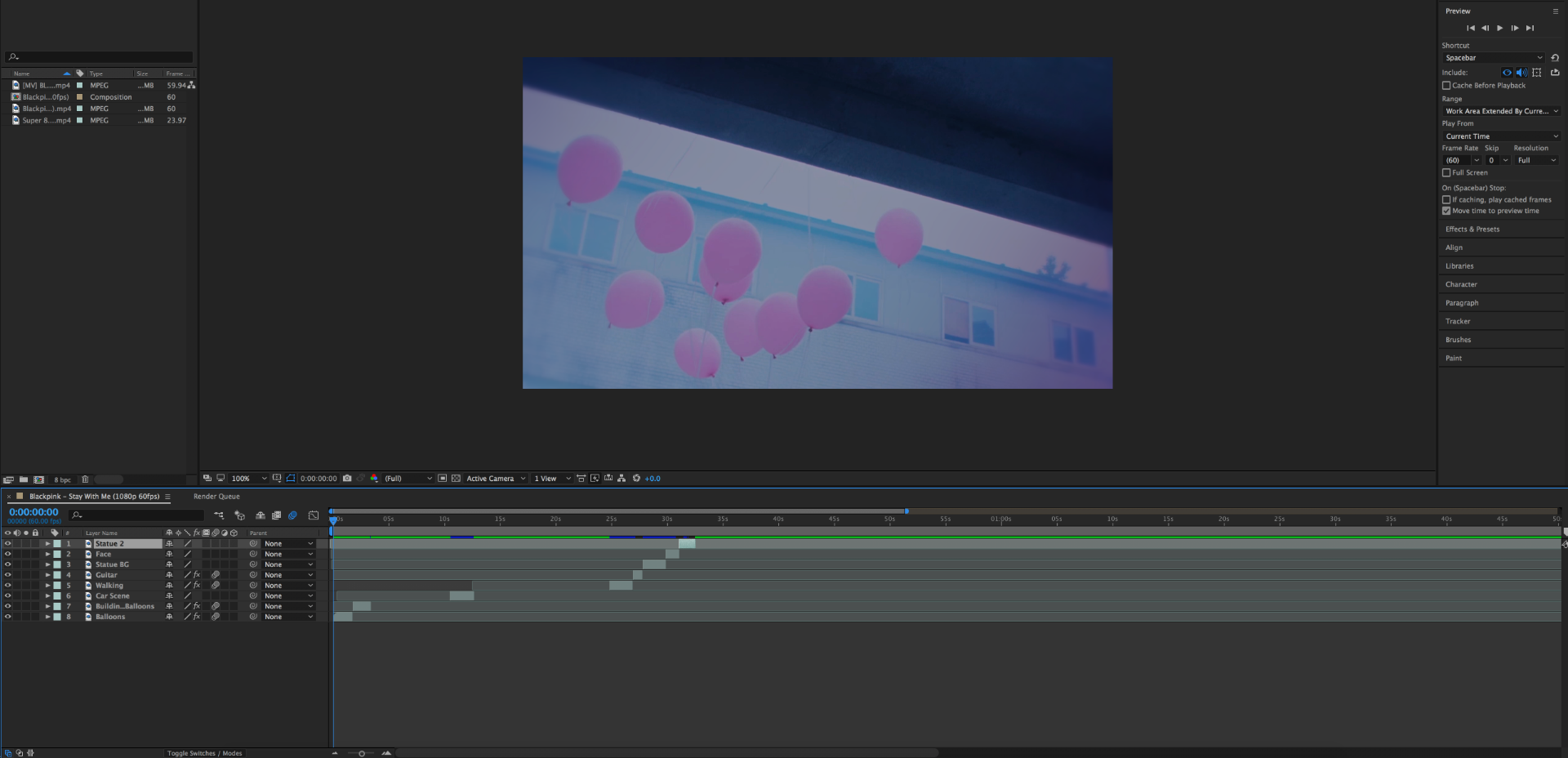Take a snapshot with the camera icon
1568x758 pixels.
pos(347,479)
